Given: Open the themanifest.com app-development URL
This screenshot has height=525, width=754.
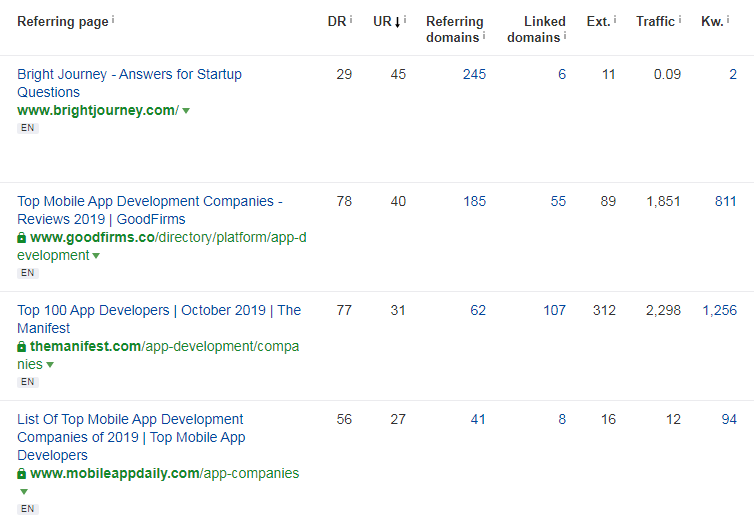Looking at the screenshot, I should click(x=158, y=355).
